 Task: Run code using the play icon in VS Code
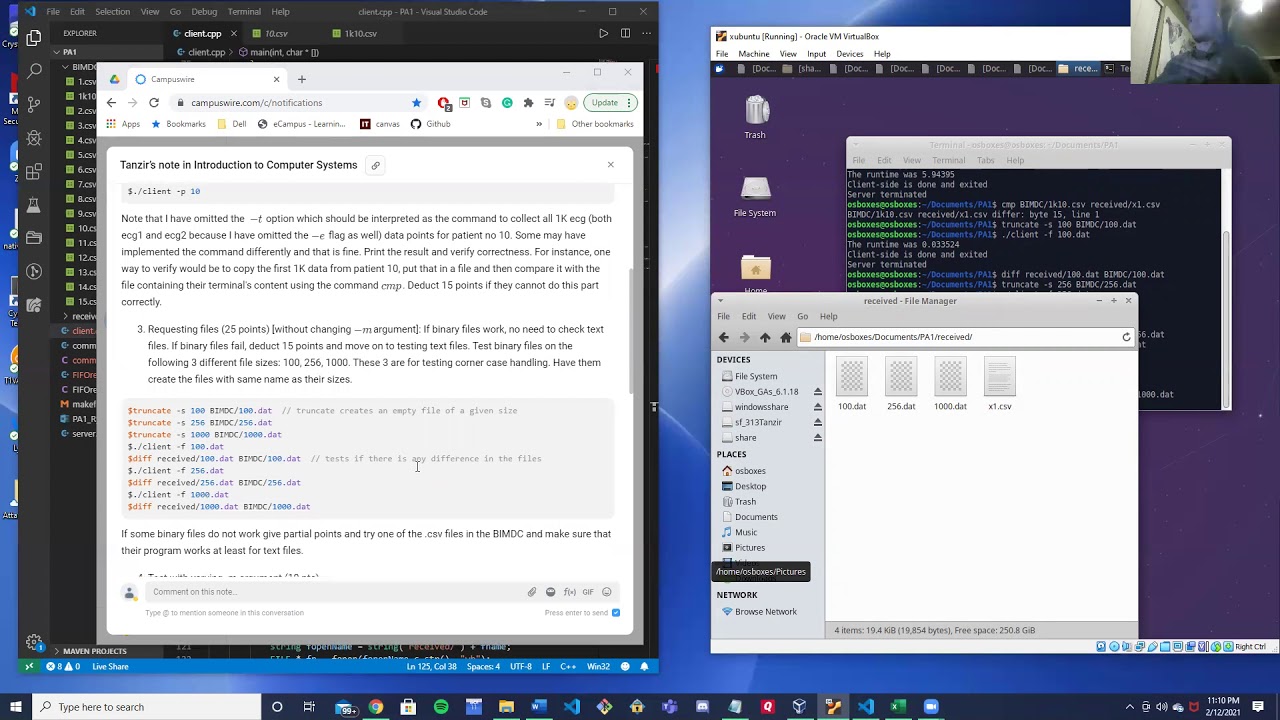tap(603, 33)
